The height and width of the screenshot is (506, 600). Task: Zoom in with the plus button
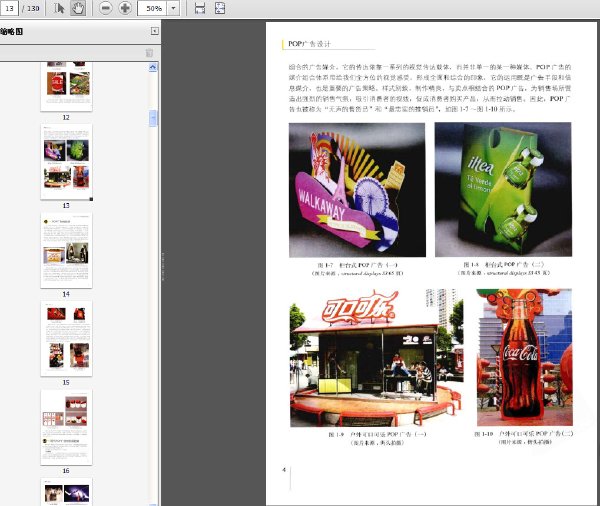(125, 8)
